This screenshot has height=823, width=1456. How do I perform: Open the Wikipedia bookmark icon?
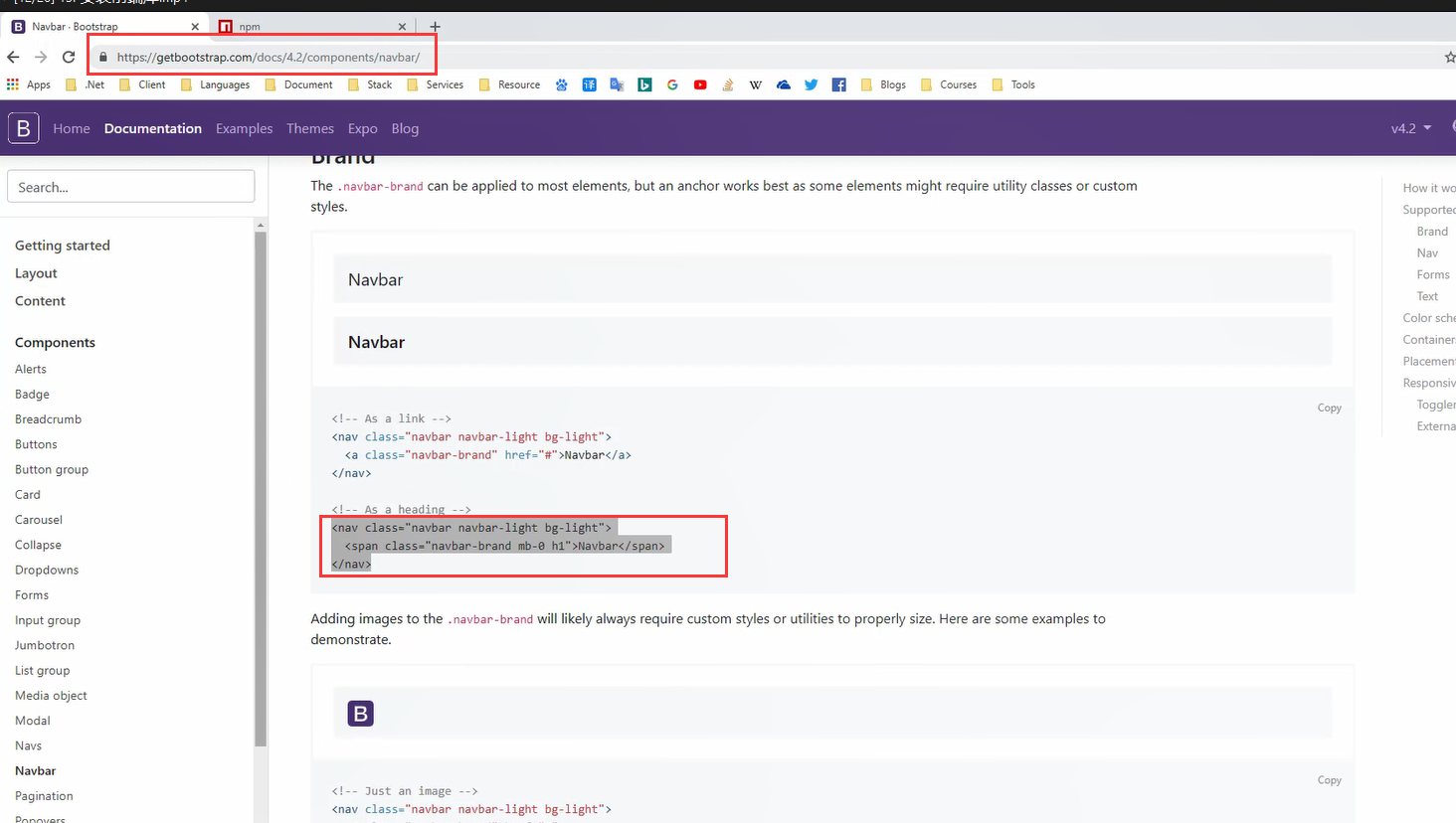(756, 84)
